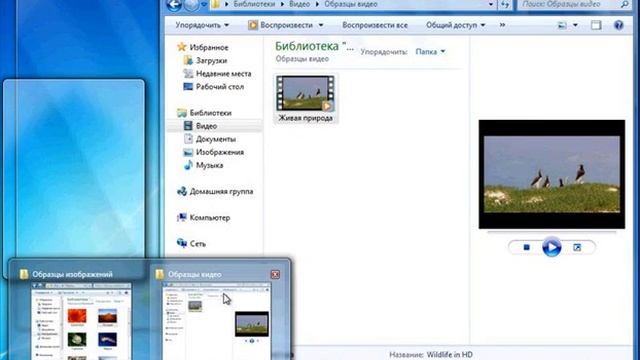Click the Wildlife in HD details text

449,355
